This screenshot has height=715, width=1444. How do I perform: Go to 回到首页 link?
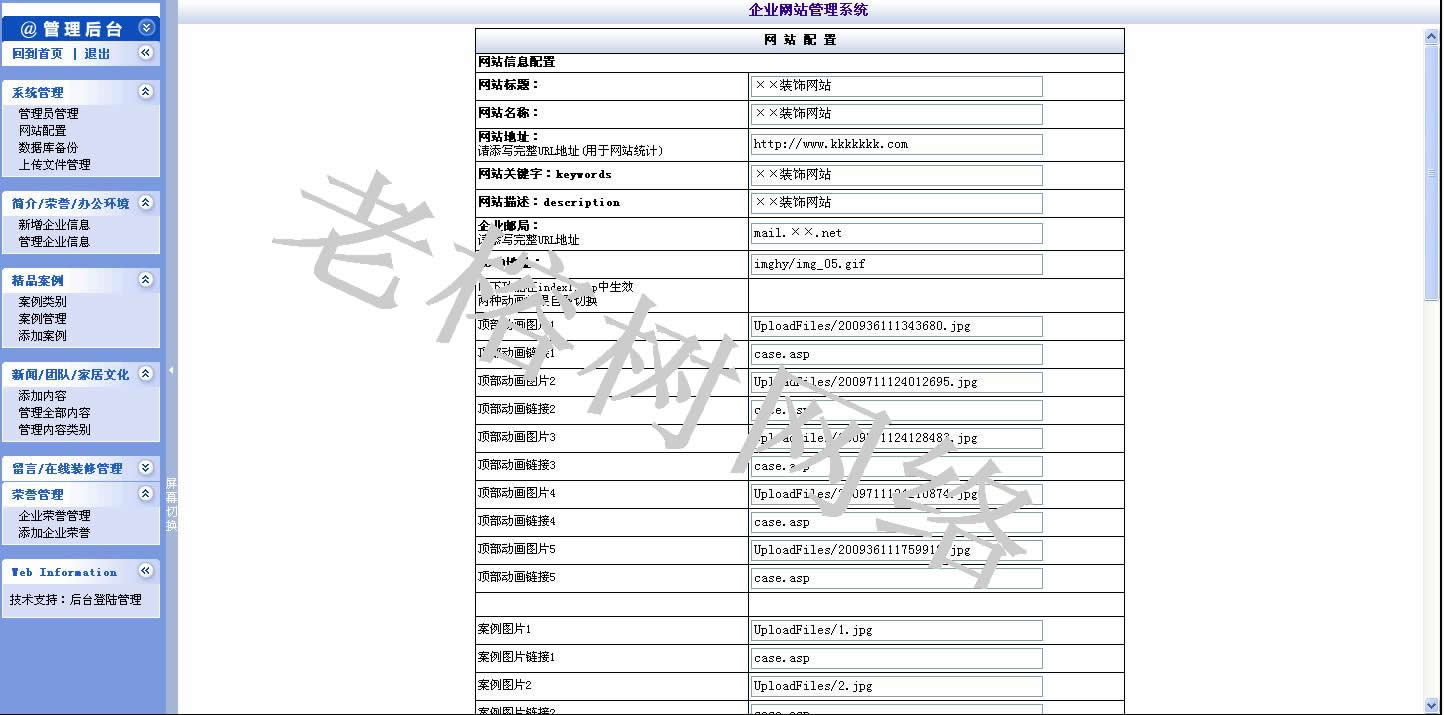(x=37, y=54)
